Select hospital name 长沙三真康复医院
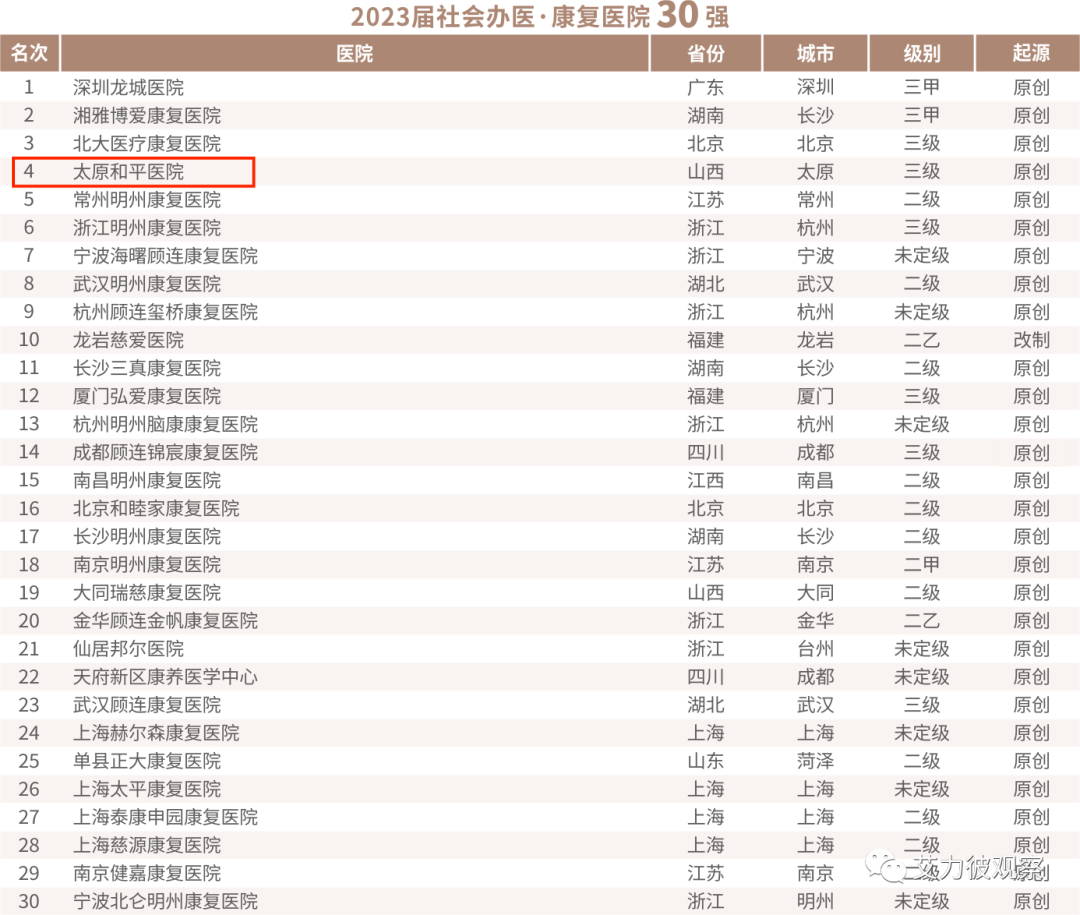 coord(147,368)
